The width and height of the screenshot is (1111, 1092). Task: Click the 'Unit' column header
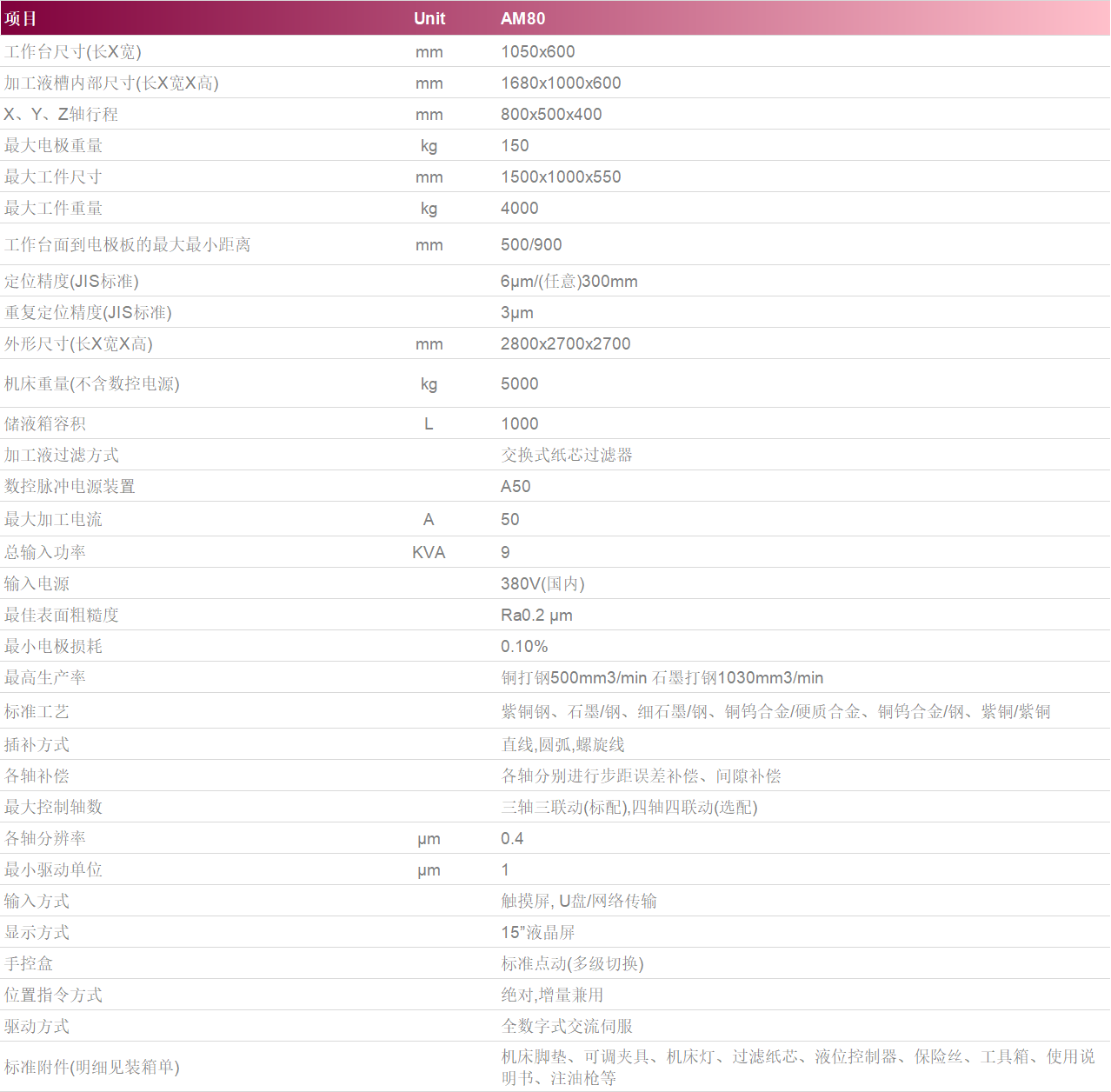coord(429,18)
